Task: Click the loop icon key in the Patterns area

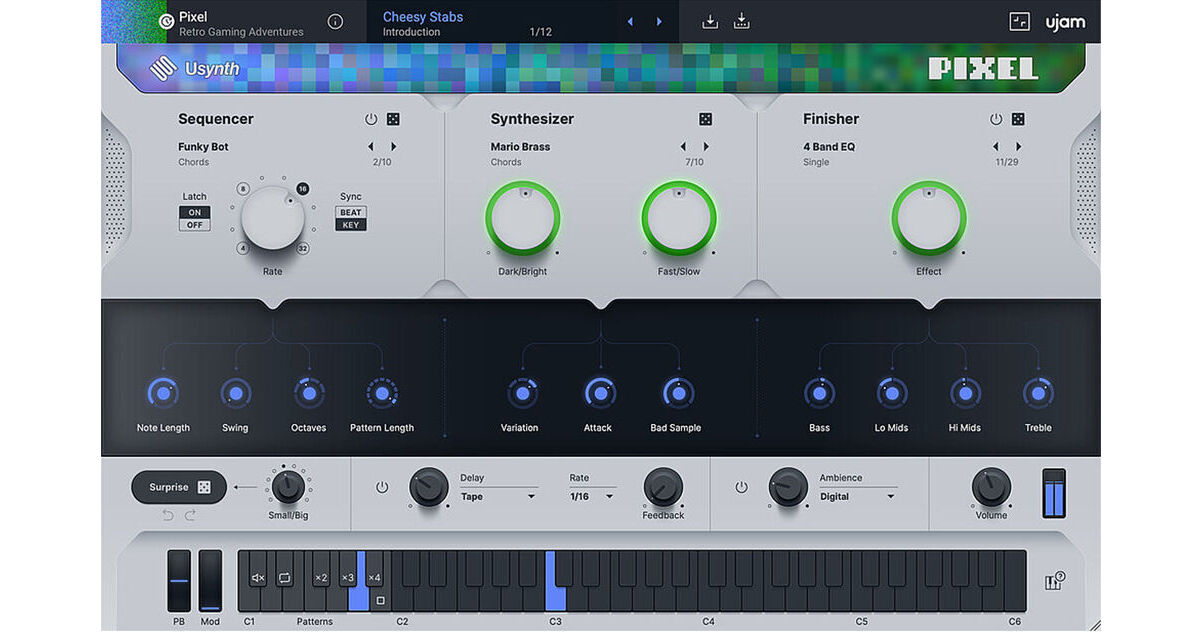Action: point(286,577)
